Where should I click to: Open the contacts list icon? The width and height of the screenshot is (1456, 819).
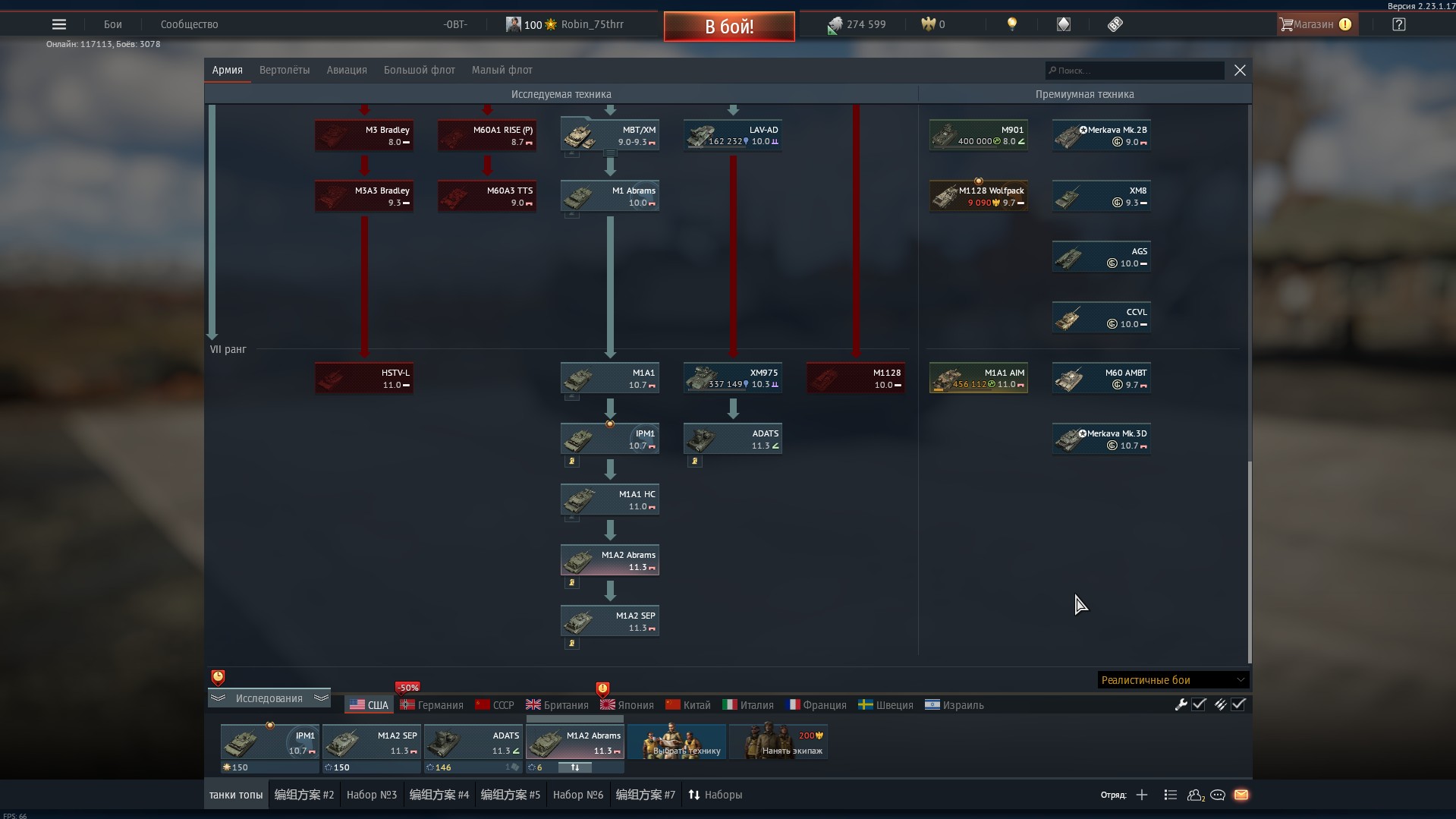point(1196,795)
